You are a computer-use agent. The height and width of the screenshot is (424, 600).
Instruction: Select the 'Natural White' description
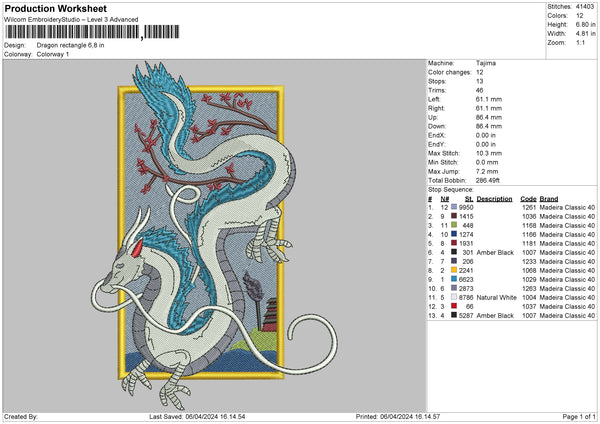pyautogui.click(x=497, y=297)
